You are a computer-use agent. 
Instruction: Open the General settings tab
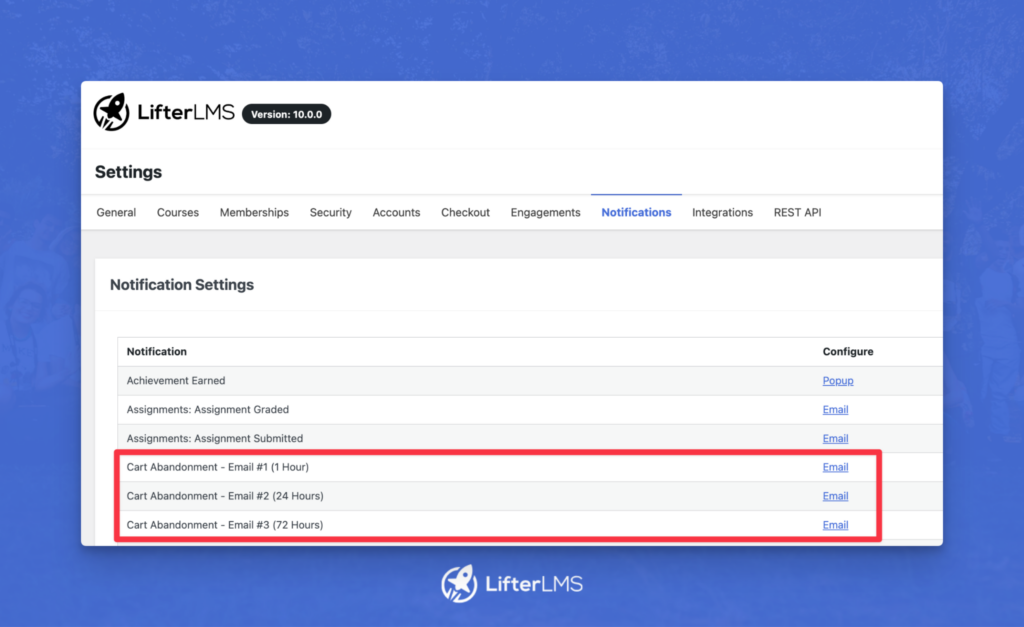116,212
